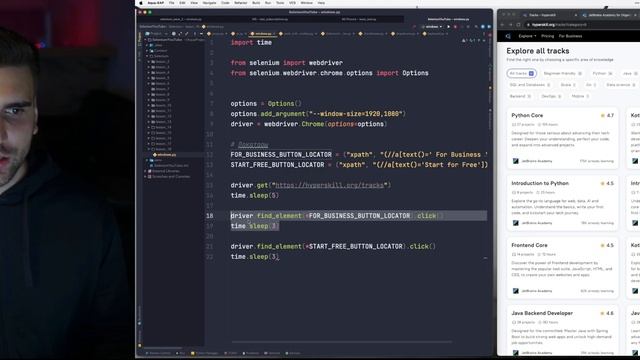Open the VCS menu
Viewport: 640px width, 360px height.
pyautogui.click(x=292, y=3)
